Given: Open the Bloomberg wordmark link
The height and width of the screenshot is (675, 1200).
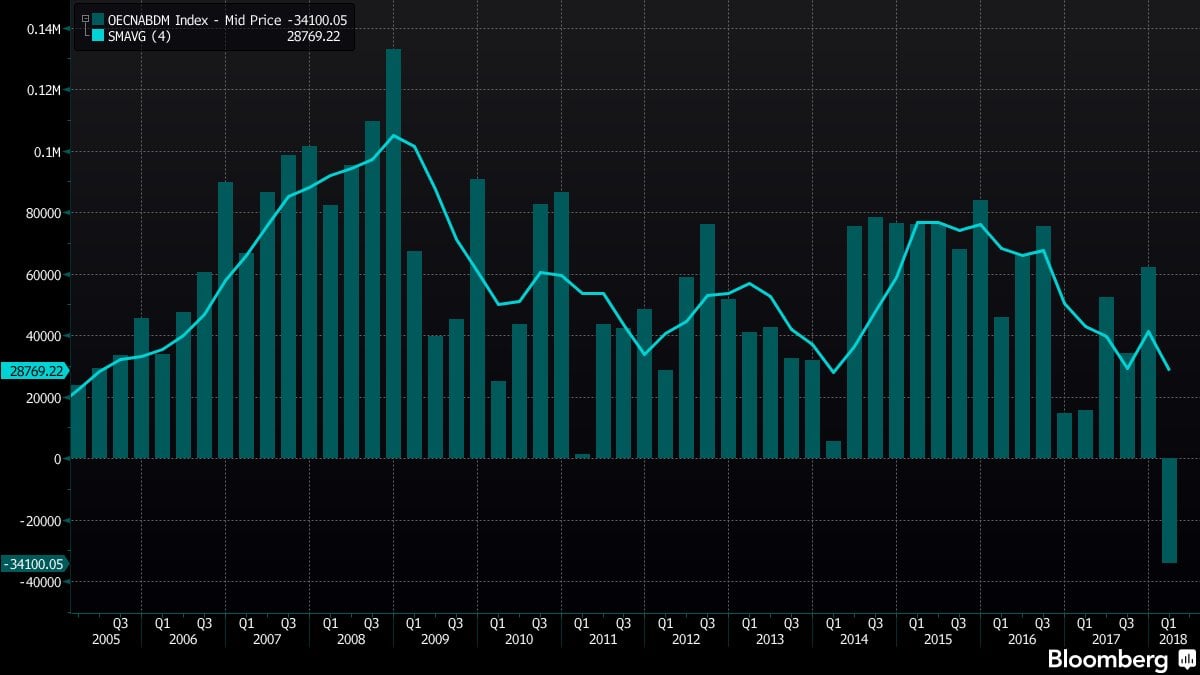Looking at the screenshot, I should tap(1107, 659).
